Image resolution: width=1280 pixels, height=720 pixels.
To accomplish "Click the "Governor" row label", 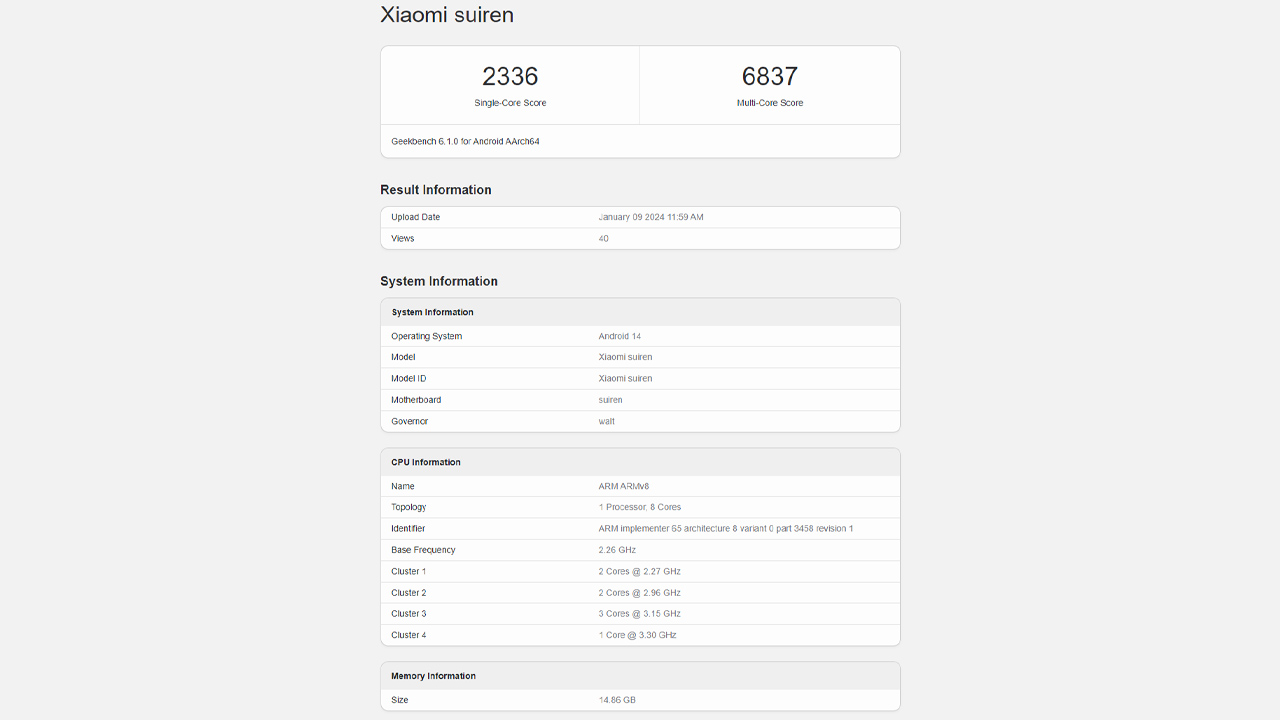I will point(410,421).
